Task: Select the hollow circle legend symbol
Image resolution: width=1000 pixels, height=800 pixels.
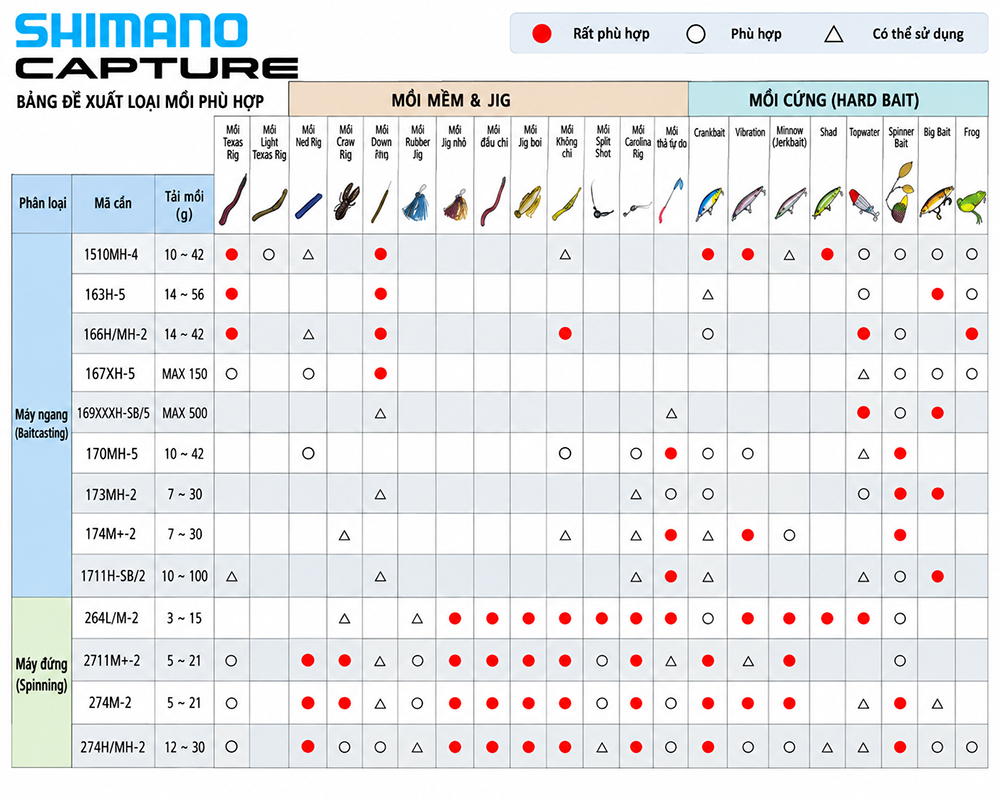Action: [696, 34]
